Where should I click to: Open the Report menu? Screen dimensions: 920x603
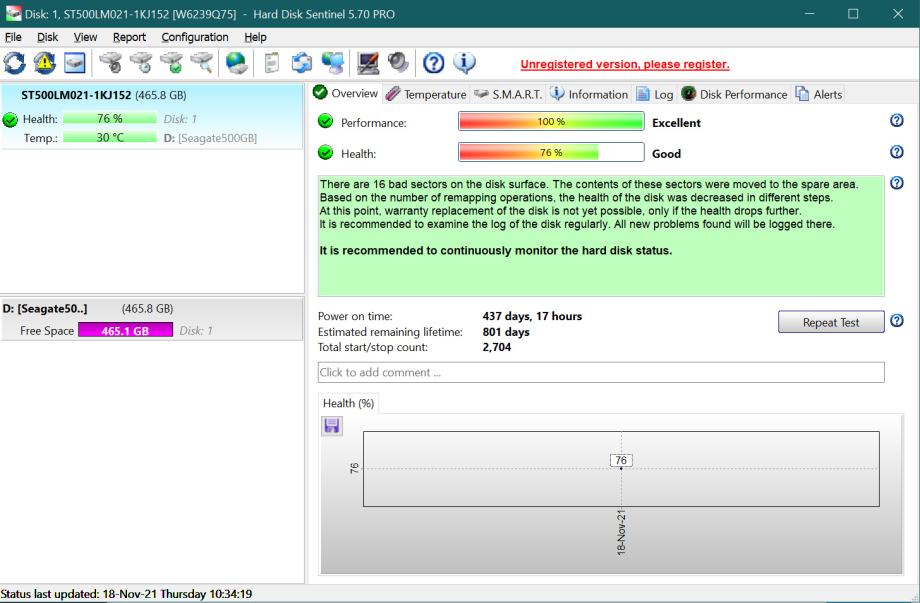[129, 37]
